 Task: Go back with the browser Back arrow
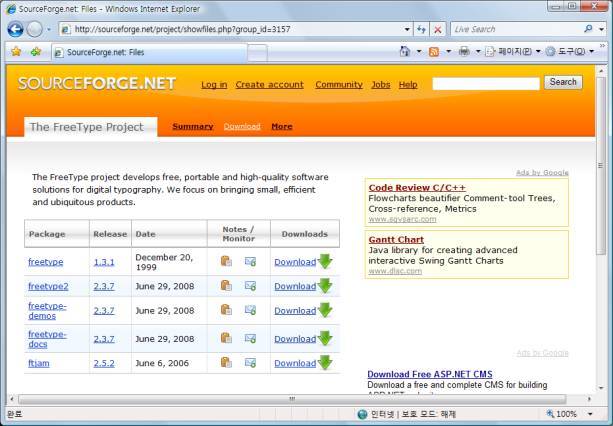[x=16, y=29]
